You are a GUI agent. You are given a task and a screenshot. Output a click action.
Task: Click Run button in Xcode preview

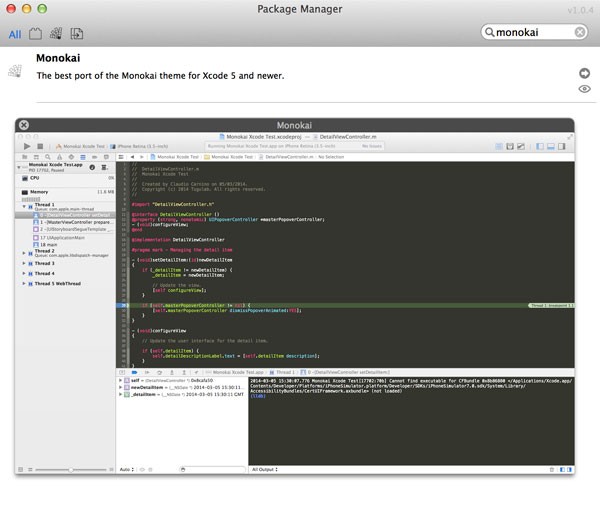coord(27,146)
